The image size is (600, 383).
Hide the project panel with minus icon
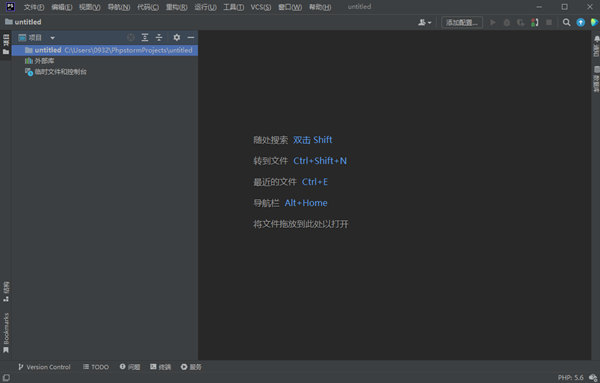click(191, 37)
